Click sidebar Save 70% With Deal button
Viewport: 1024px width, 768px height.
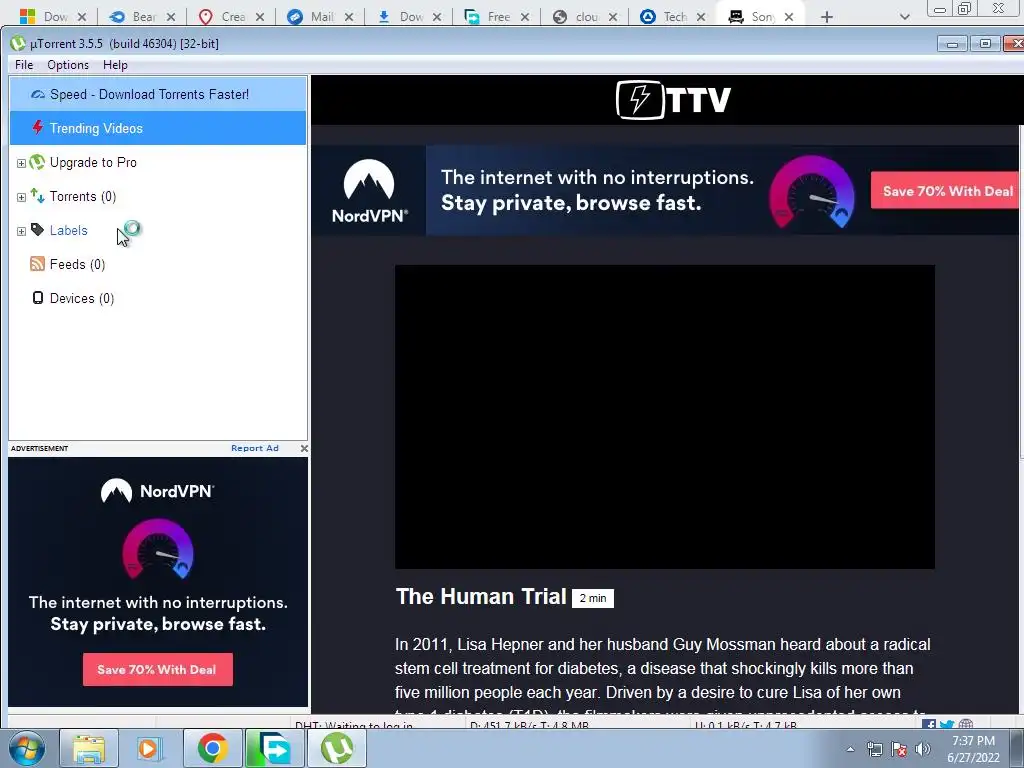[x=157, y=669]
